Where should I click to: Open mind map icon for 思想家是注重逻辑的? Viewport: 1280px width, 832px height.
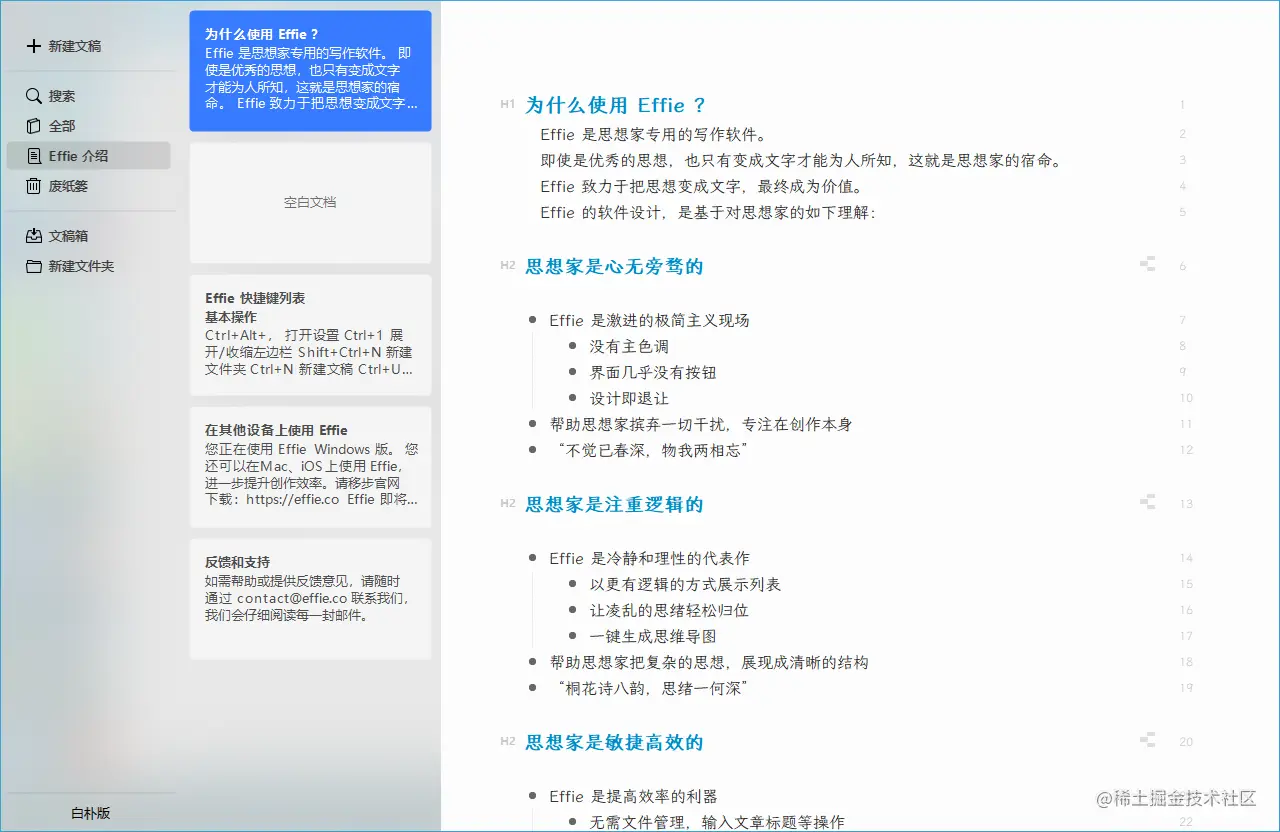(x=1147, y=503)
